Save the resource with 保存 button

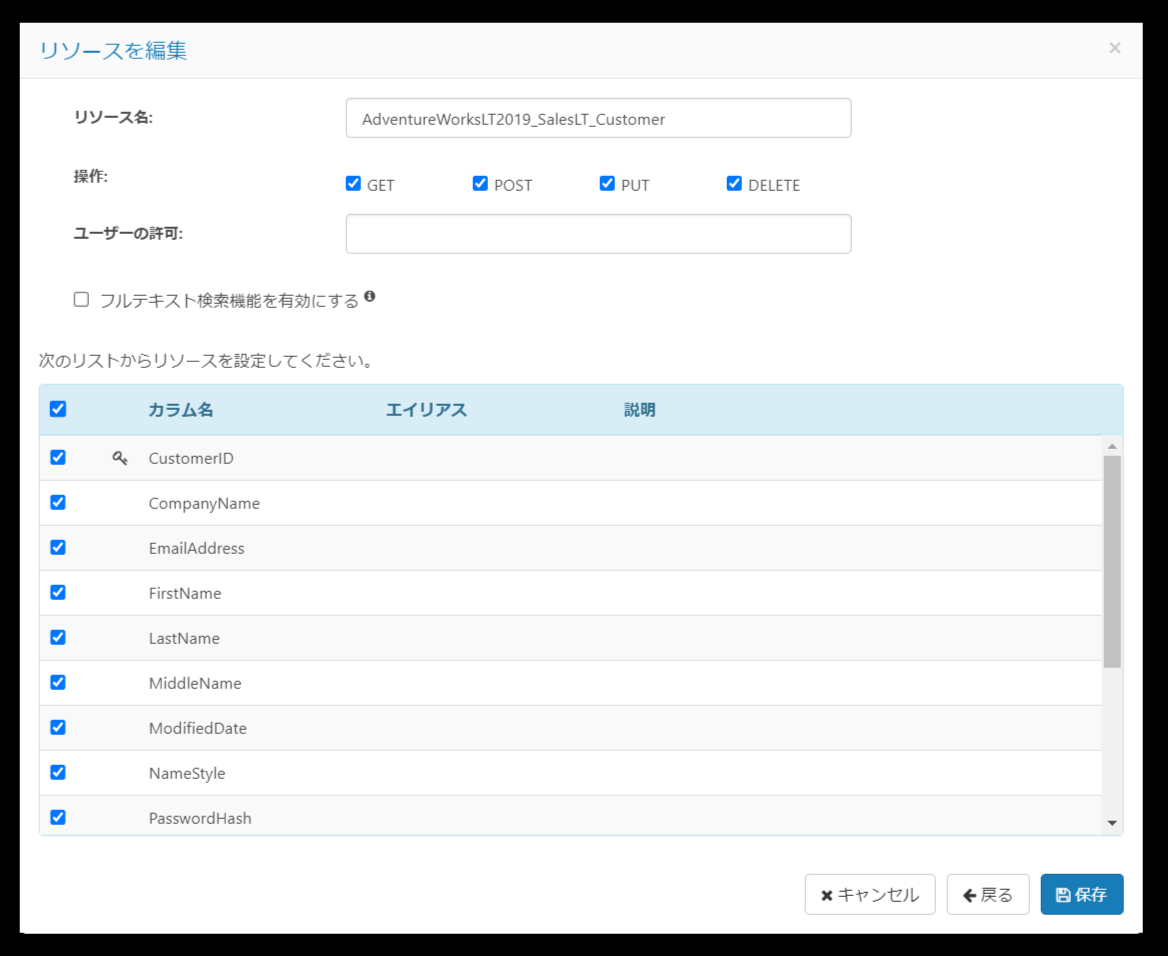pyautogui.click(x=1082, y=894)
